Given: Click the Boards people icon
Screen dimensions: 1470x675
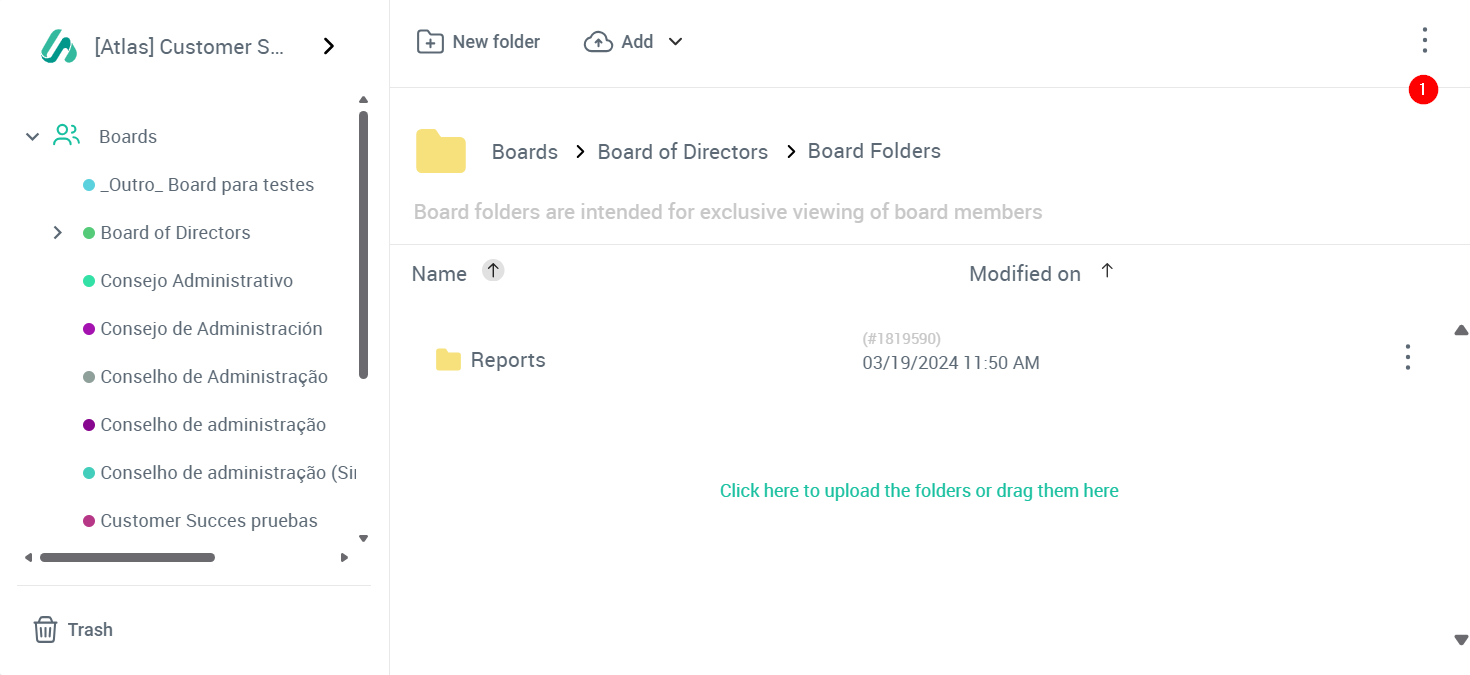Looking at the screenshot, I should pyautogui.click(x=66, y=136).
